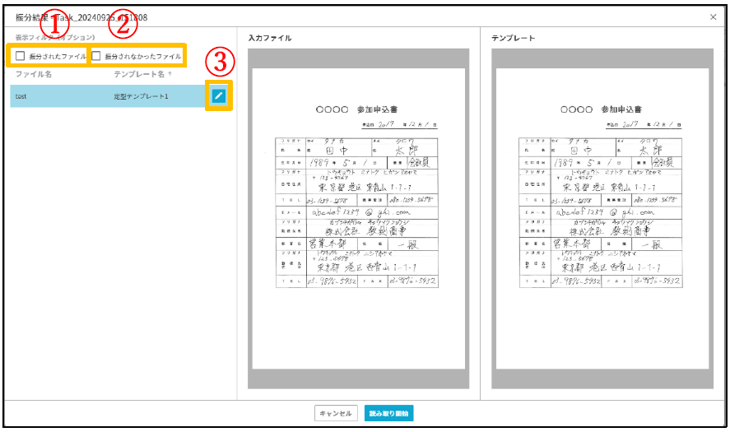Click the 入力ファイル panel heading
The height and width of the screenshot is (432, 730).
pos(270,38)
